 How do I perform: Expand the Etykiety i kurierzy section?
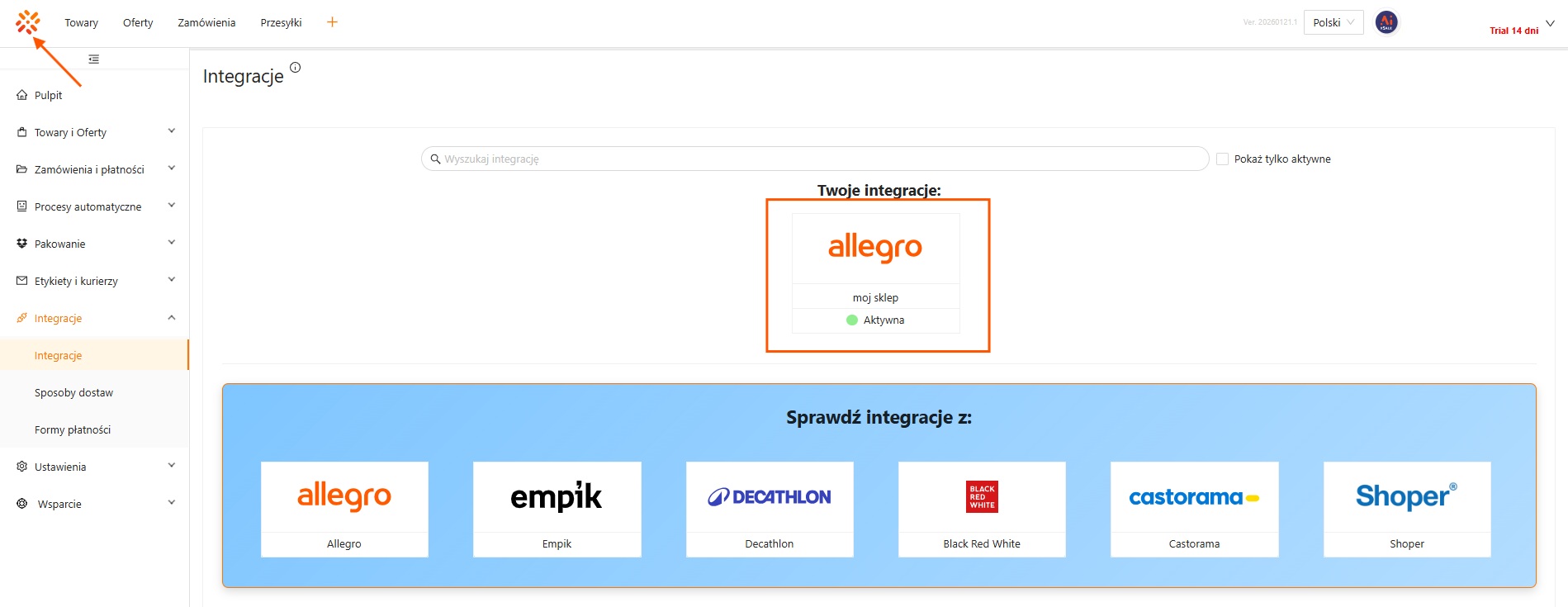pos(172,280)
